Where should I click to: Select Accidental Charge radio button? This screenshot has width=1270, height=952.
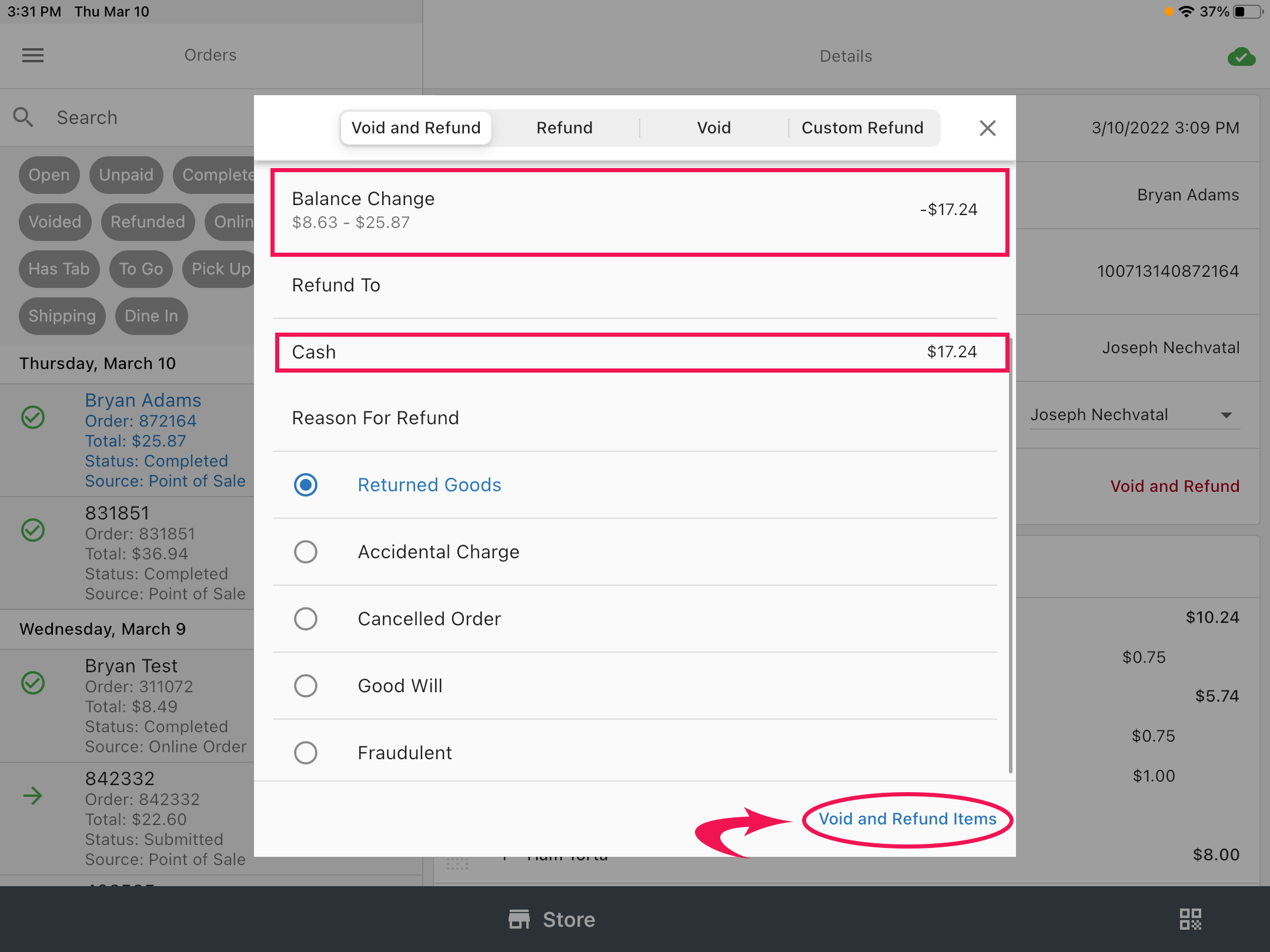click(306, 552)
